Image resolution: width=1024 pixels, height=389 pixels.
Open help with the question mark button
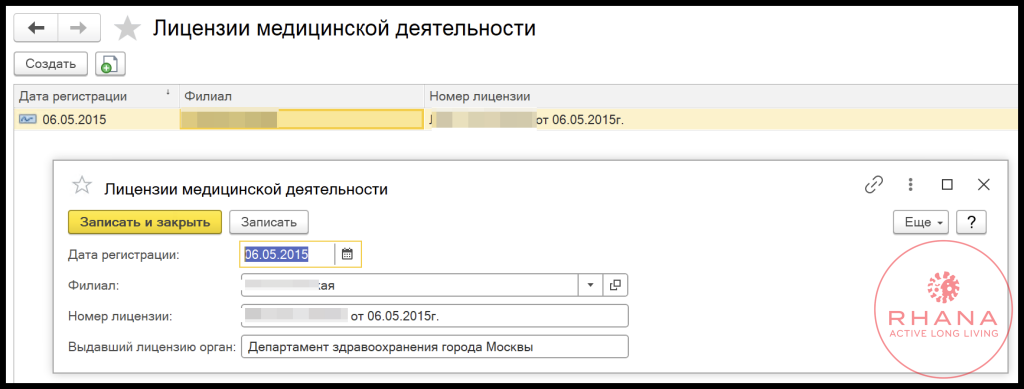point(971,222)
